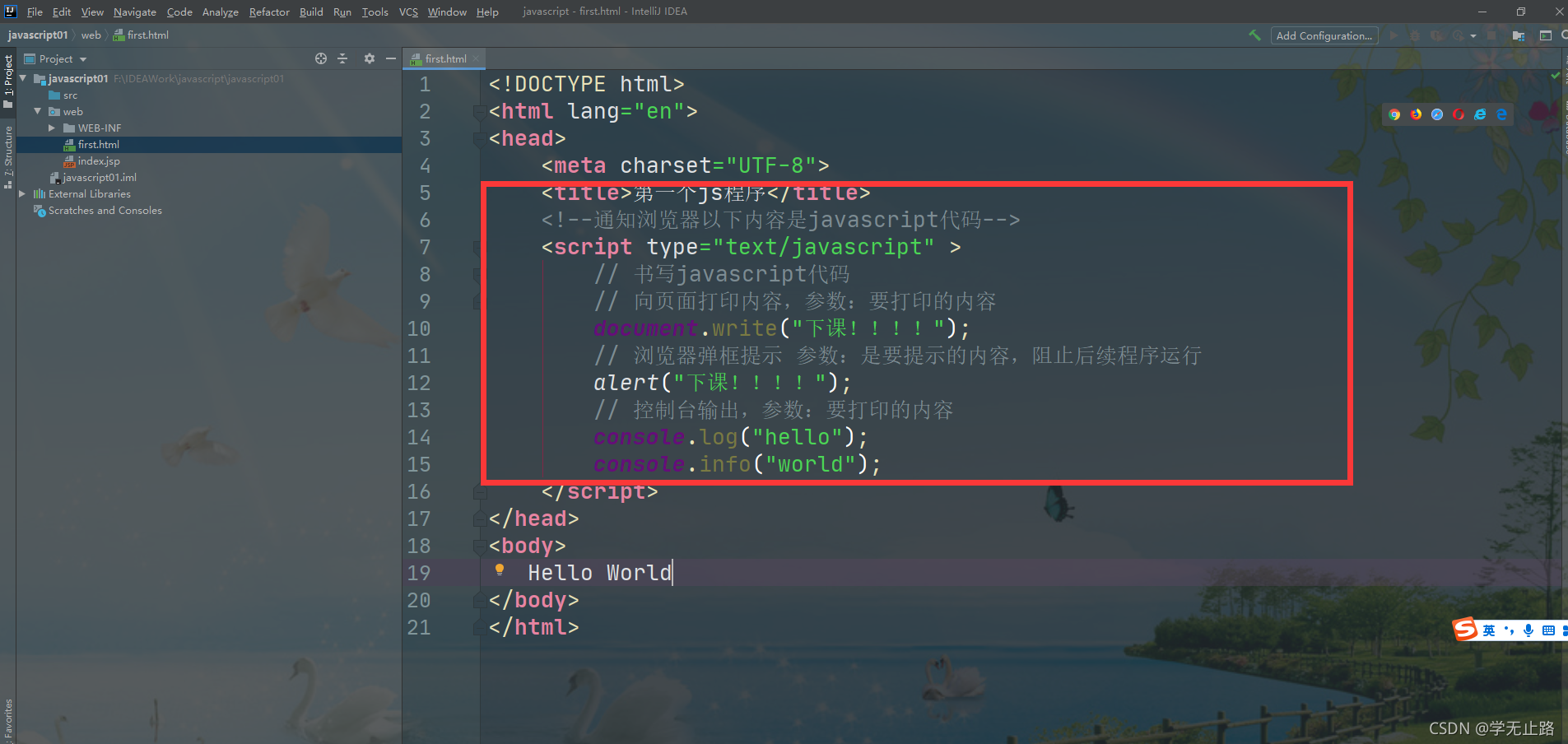
Task: Fold the body tag at line 18
Action: (x=478, y=546)
